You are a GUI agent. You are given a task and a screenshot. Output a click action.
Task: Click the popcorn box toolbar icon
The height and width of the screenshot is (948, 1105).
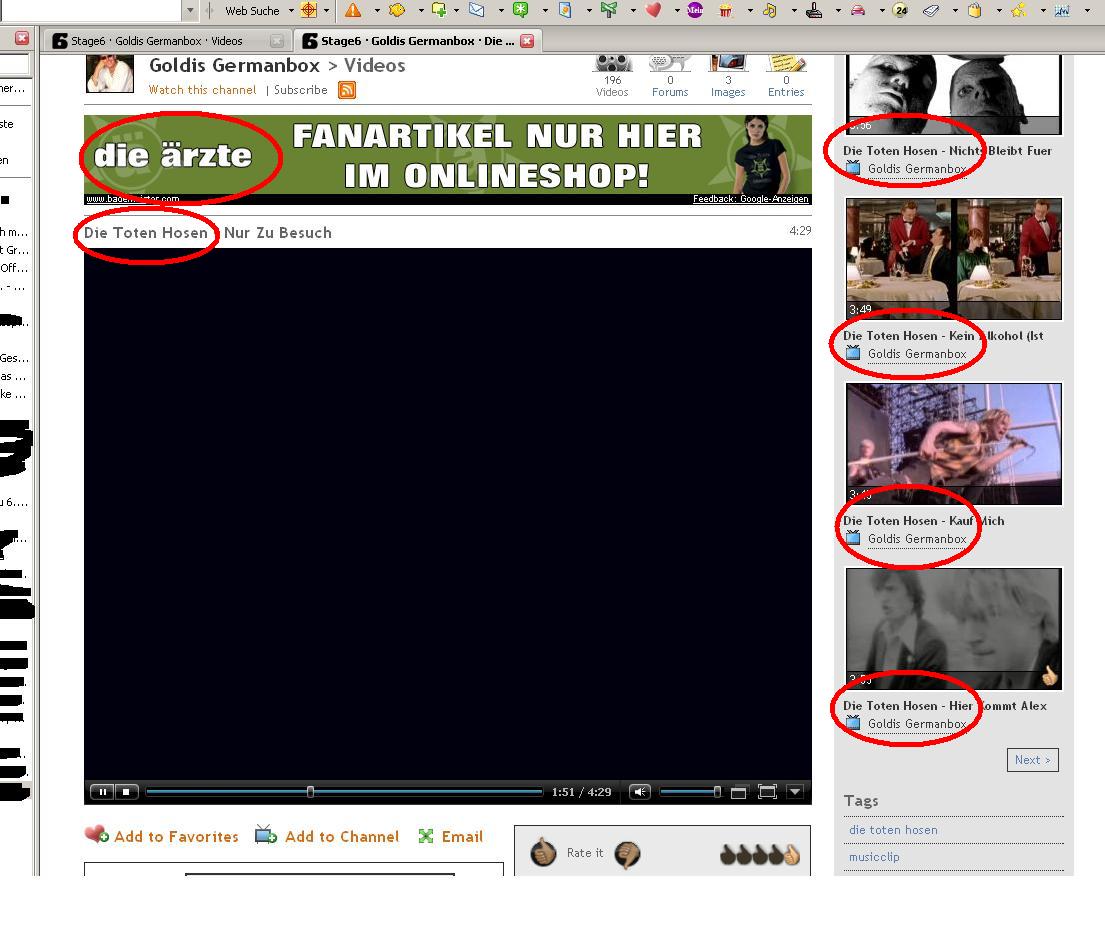click(725, 10)
